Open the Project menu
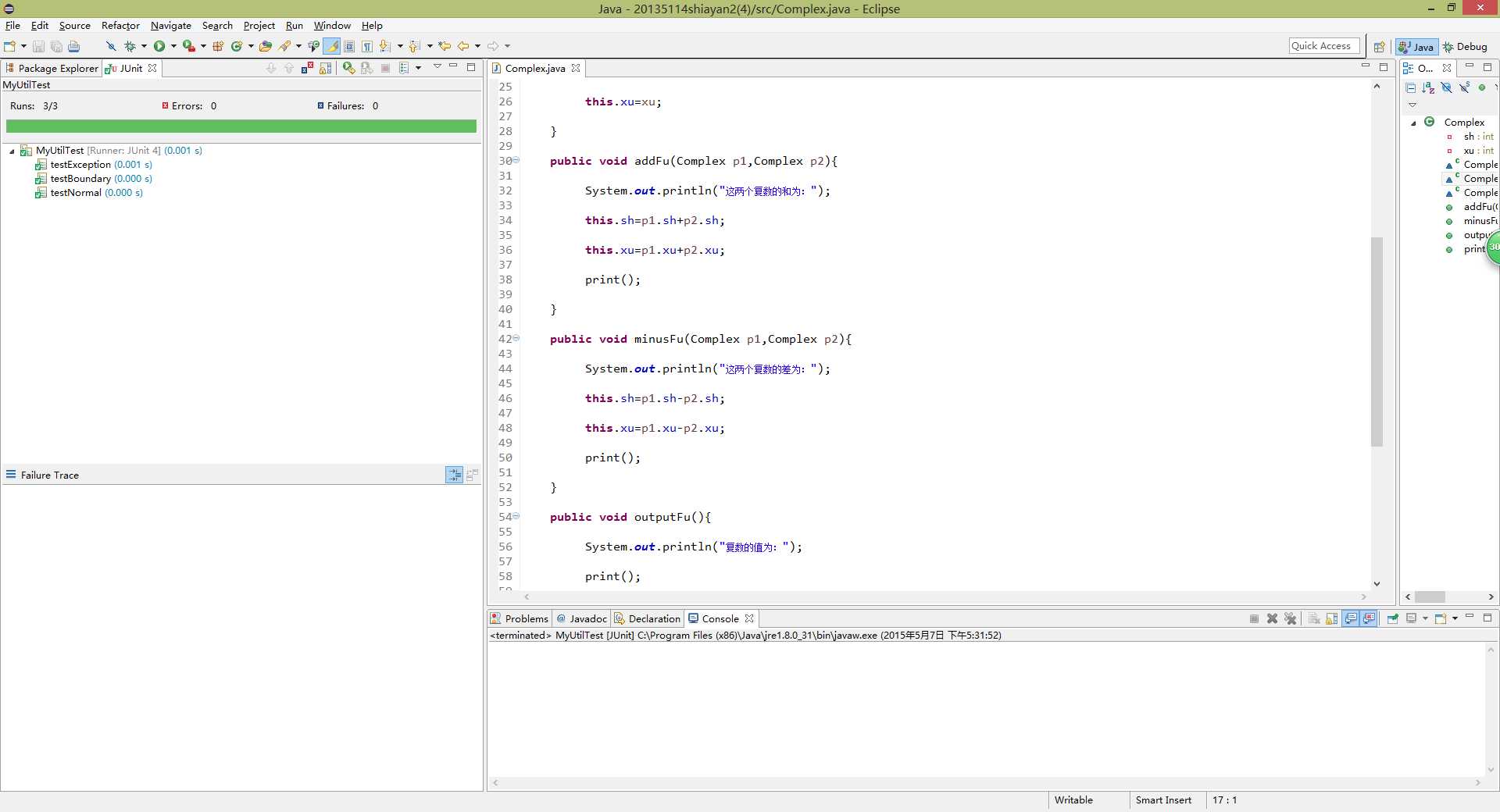The height and width of the screenshot is (812, 1500). pos(259,25)
